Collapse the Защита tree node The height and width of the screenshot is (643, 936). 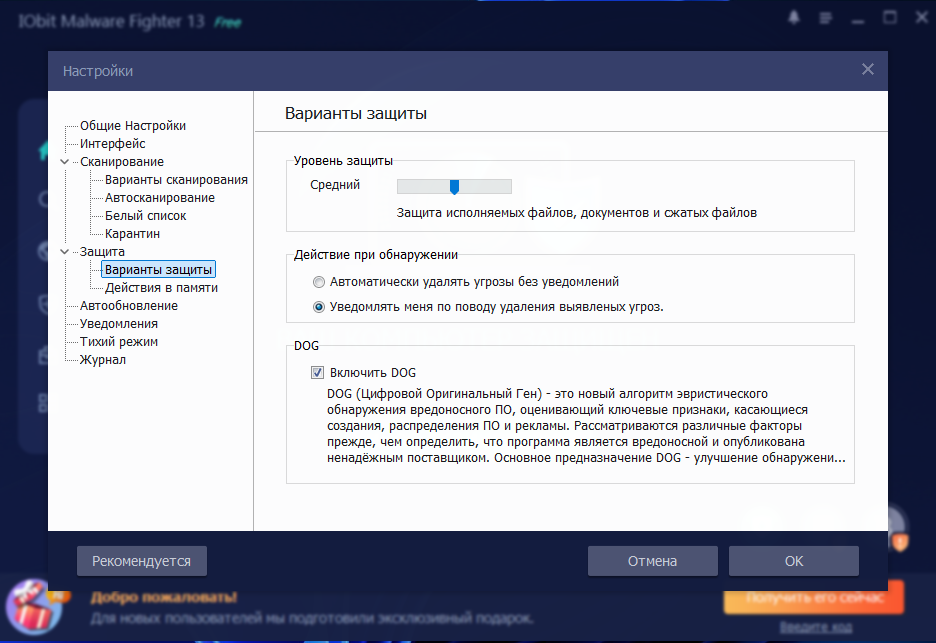click(x=64, y=252)
